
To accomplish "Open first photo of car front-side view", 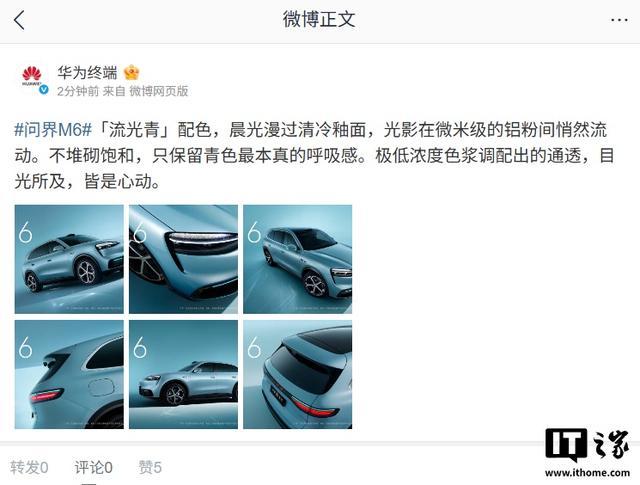I will point(69,259).
